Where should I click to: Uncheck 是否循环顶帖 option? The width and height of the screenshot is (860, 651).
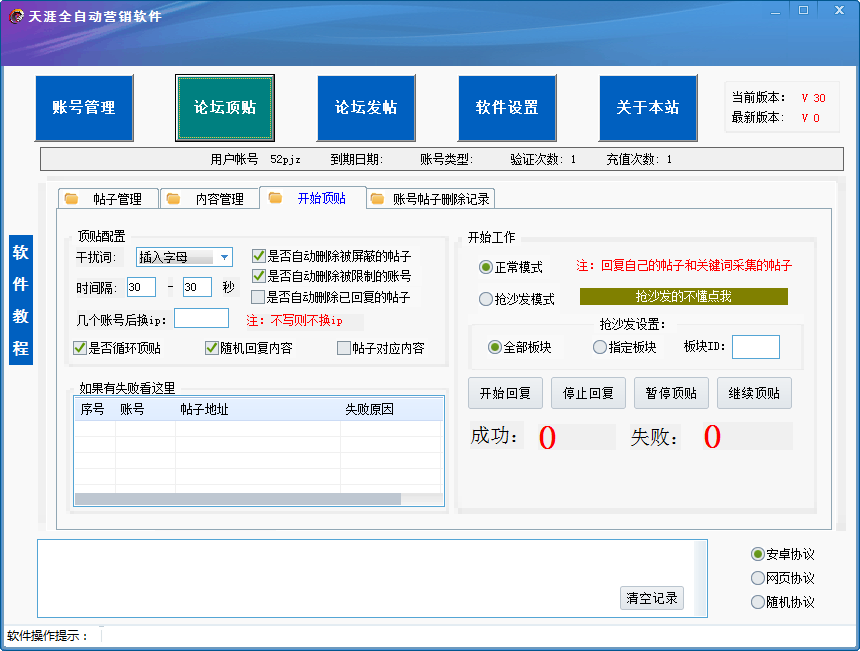(80, 348)
